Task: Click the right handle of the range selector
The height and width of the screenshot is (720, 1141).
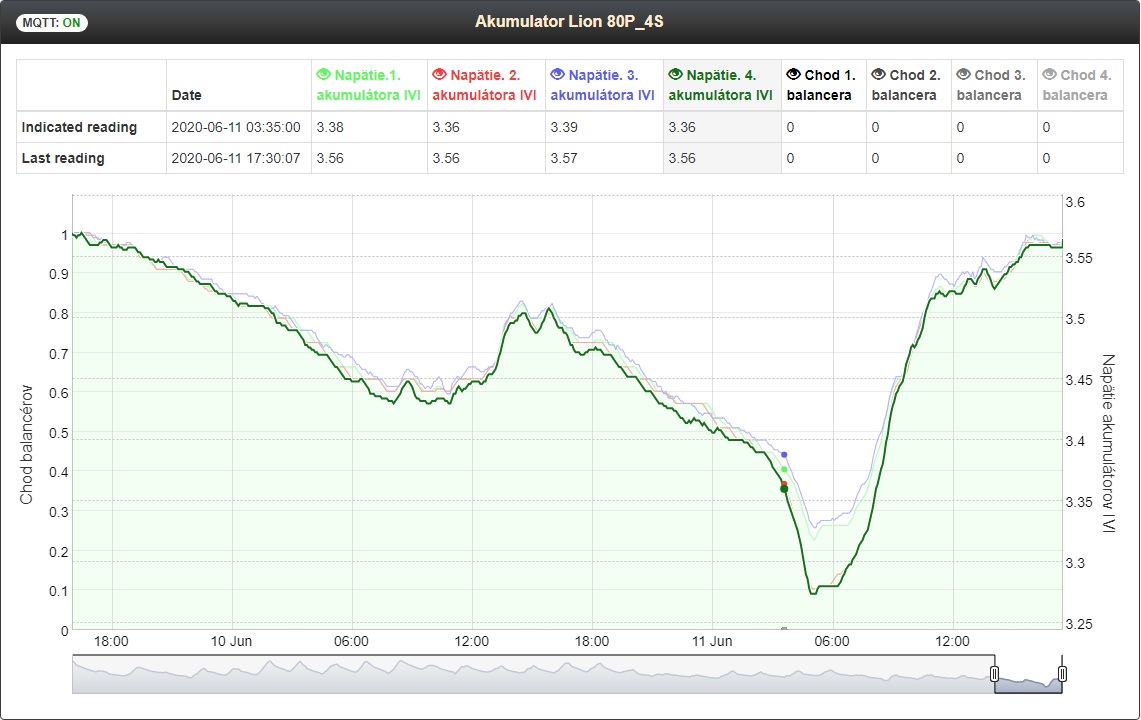Action: [1062, 674]
